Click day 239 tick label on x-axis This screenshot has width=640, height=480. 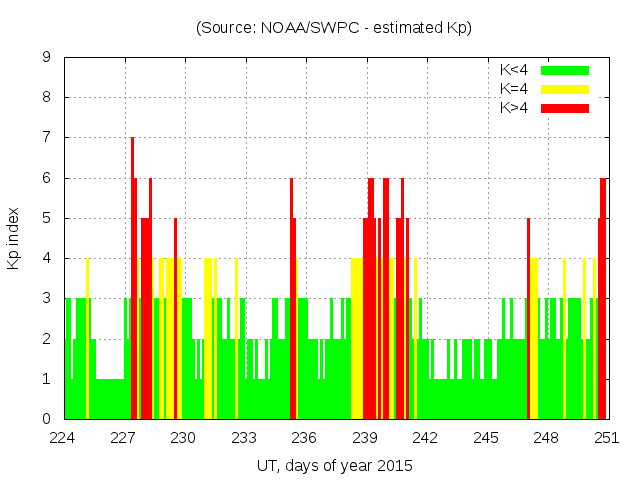[x=365, y=438]
